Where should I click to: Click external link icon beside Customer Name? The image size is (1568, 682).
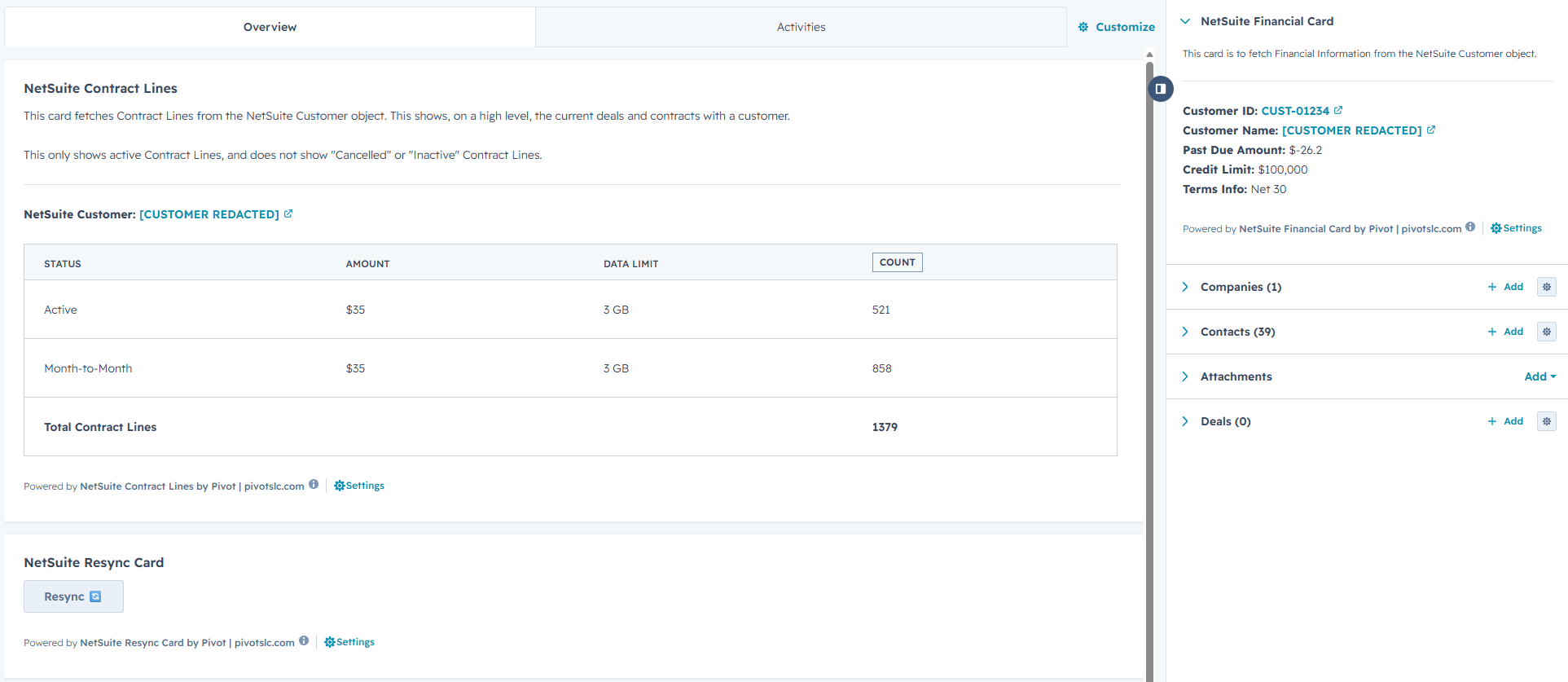click(x=1431, y=130)
